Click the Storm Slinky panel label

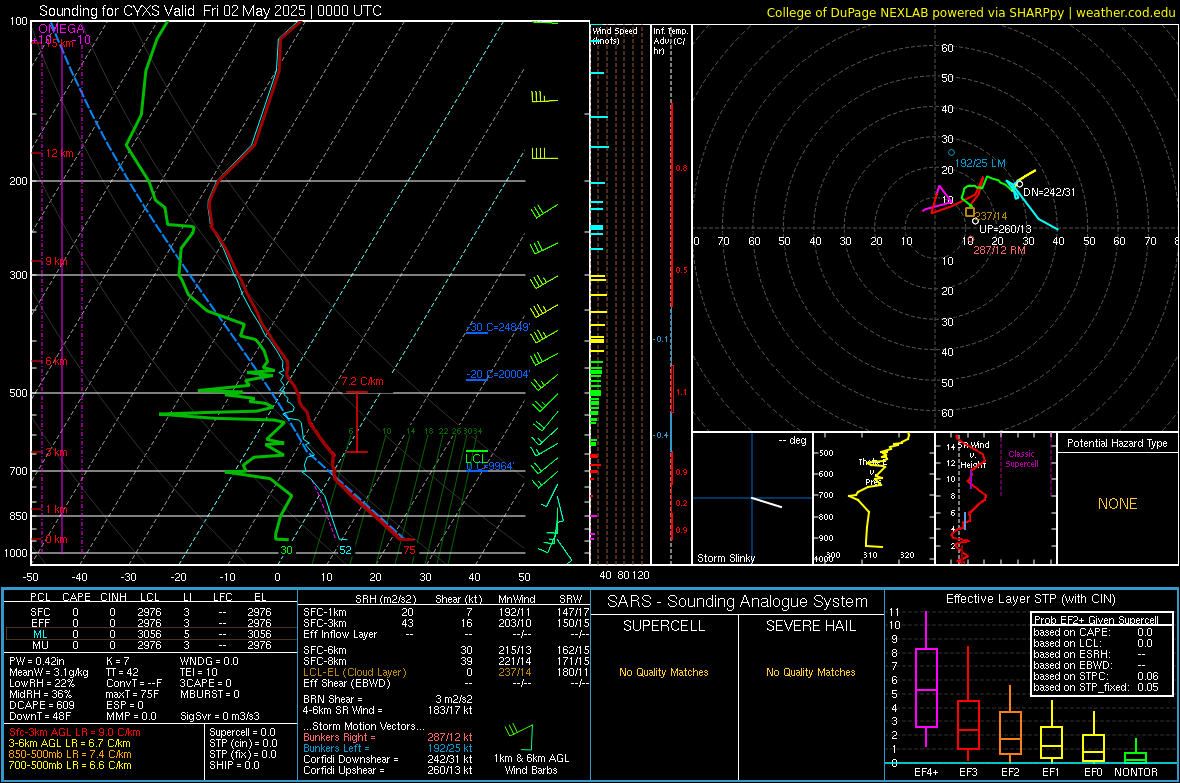tap(725, 558)
